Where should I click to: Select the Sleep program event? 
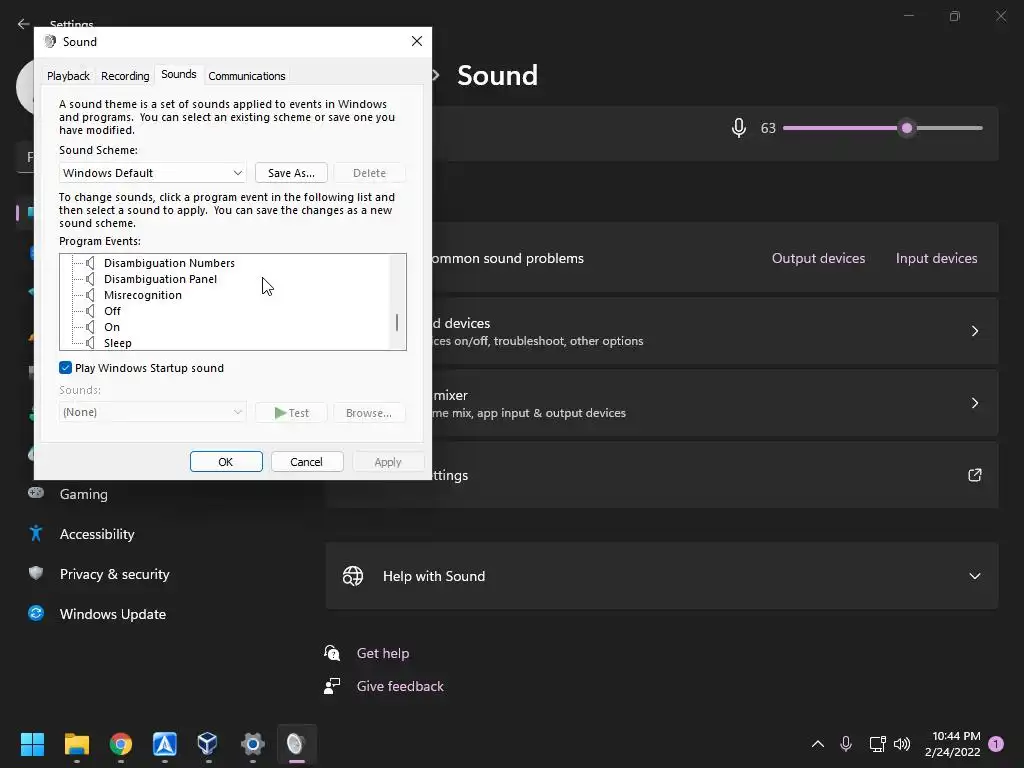pyautogui.click(x=118, y=343)
